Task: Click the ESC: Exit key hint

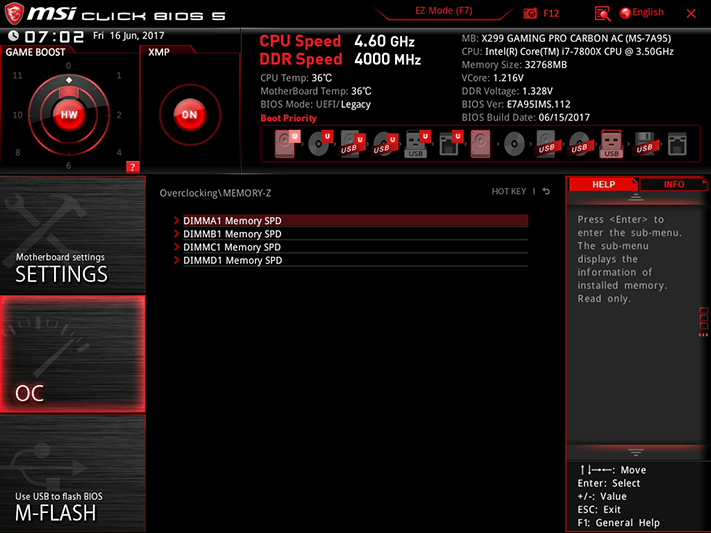Action: point(599,509)
